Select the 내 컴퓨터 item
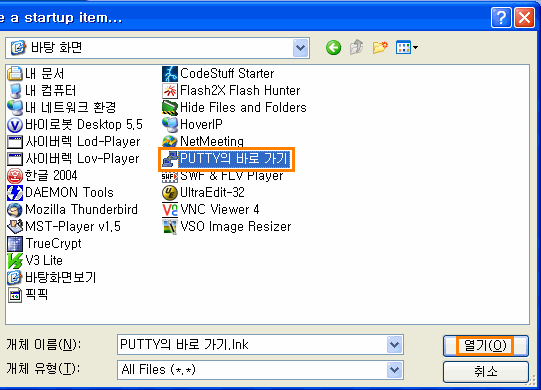Screen dimensions: 541x390 pos(41,90)
